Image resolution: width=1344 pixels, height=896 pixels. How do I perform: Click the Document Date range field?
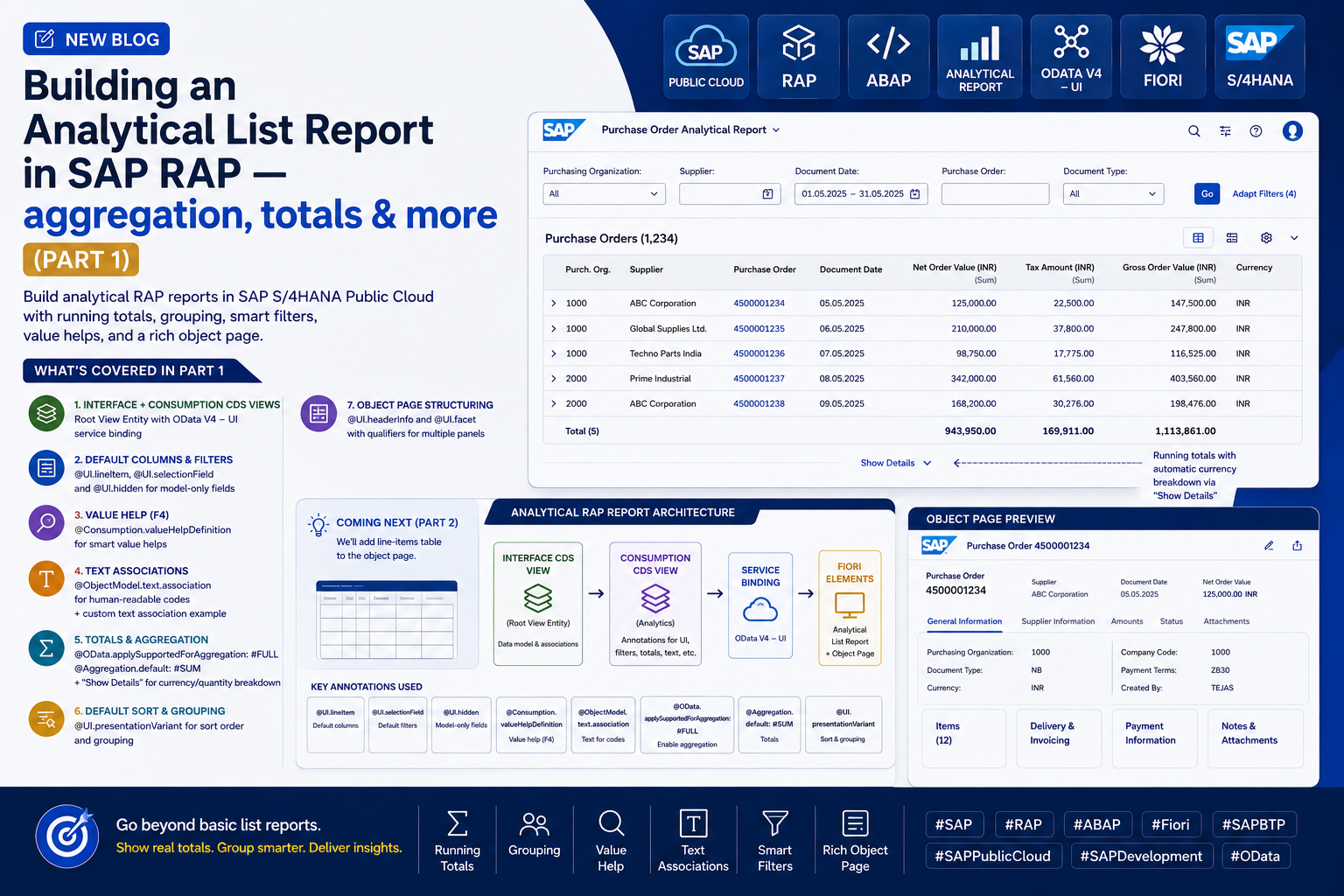(x=860, y=193)
